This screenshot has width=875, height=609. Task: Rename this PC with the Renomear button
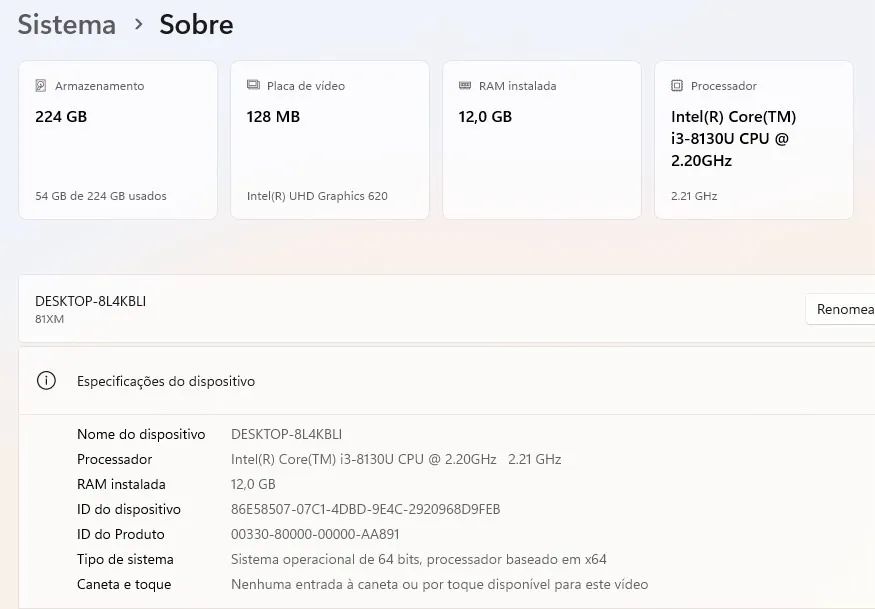click(840, 309)
